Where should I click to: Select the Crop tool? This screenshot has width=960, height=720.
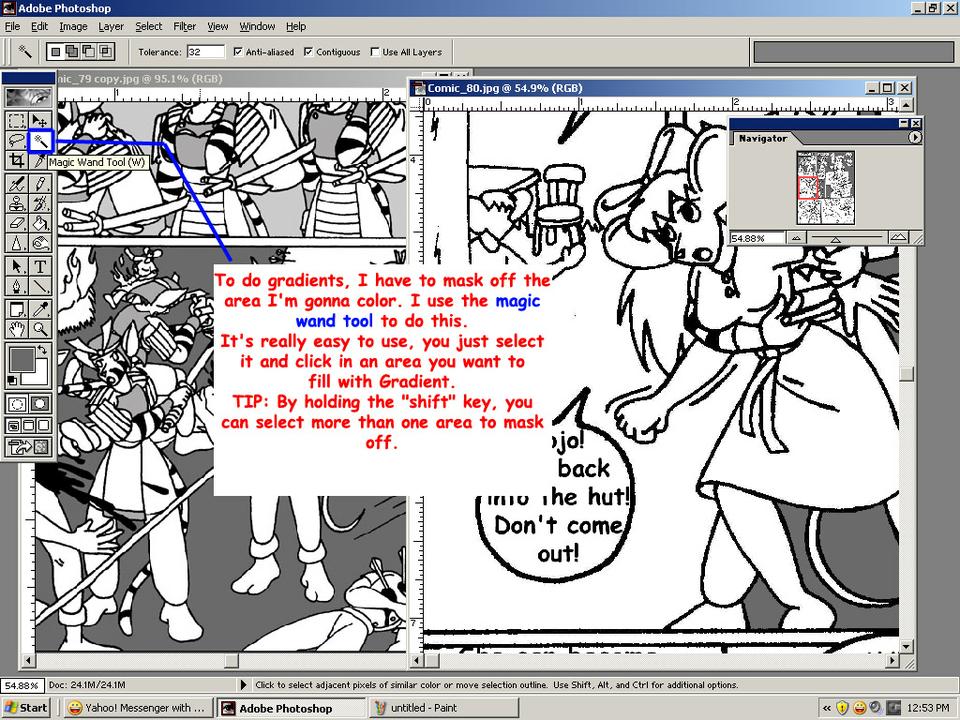click(17, 161)
